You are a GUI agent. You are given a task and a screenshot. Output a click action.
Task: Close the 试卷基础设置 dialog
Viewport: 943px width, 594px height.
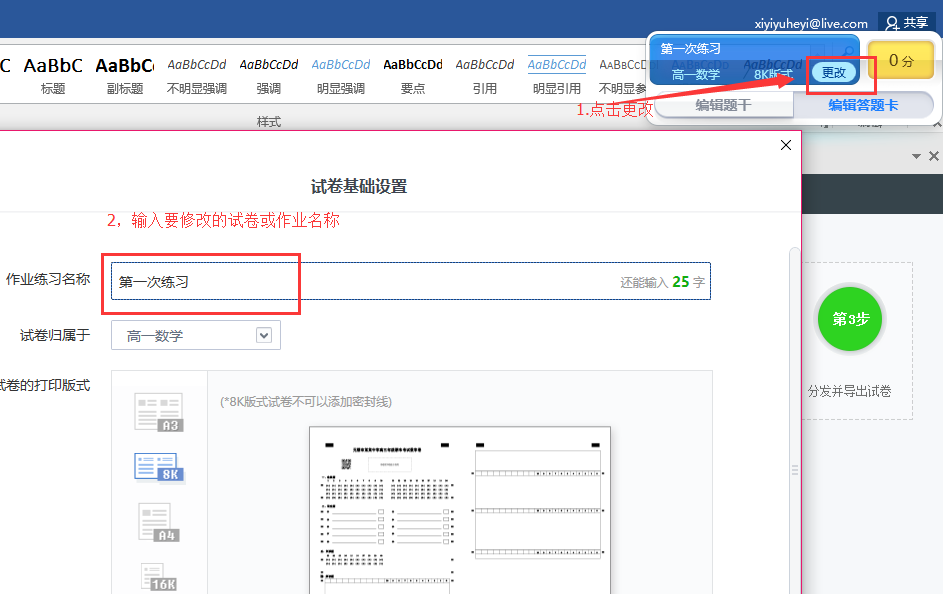786,145
